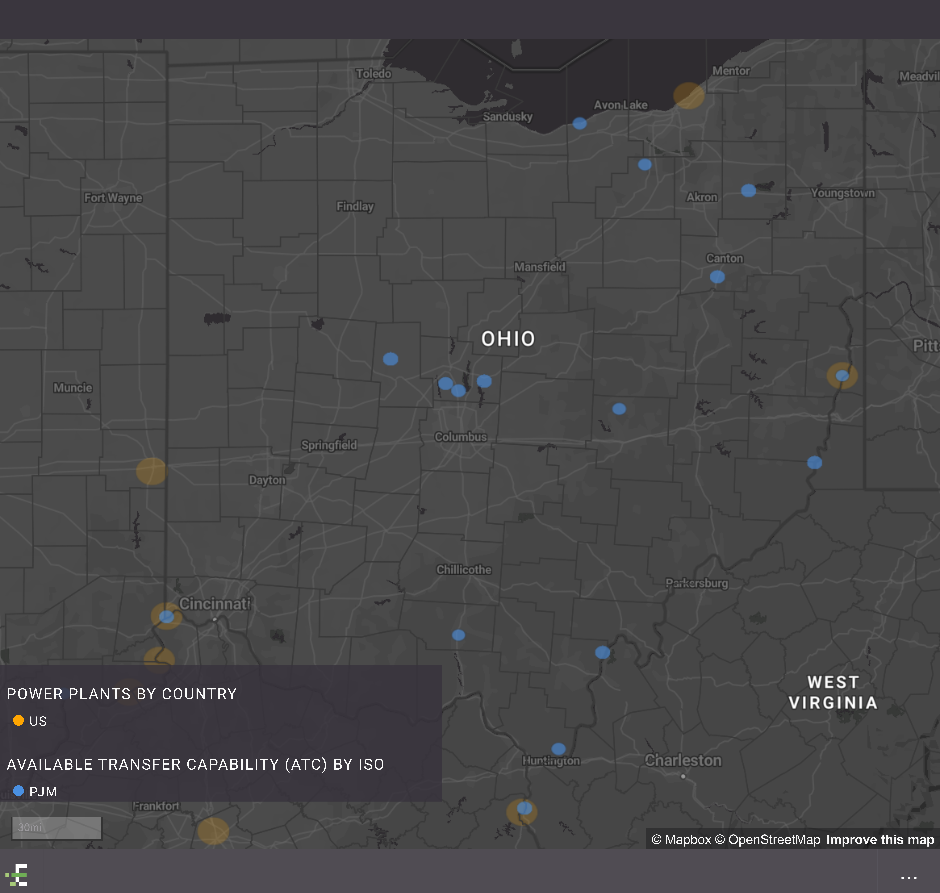
Task: Click the Improve this map link
Action: click(880, 840)
